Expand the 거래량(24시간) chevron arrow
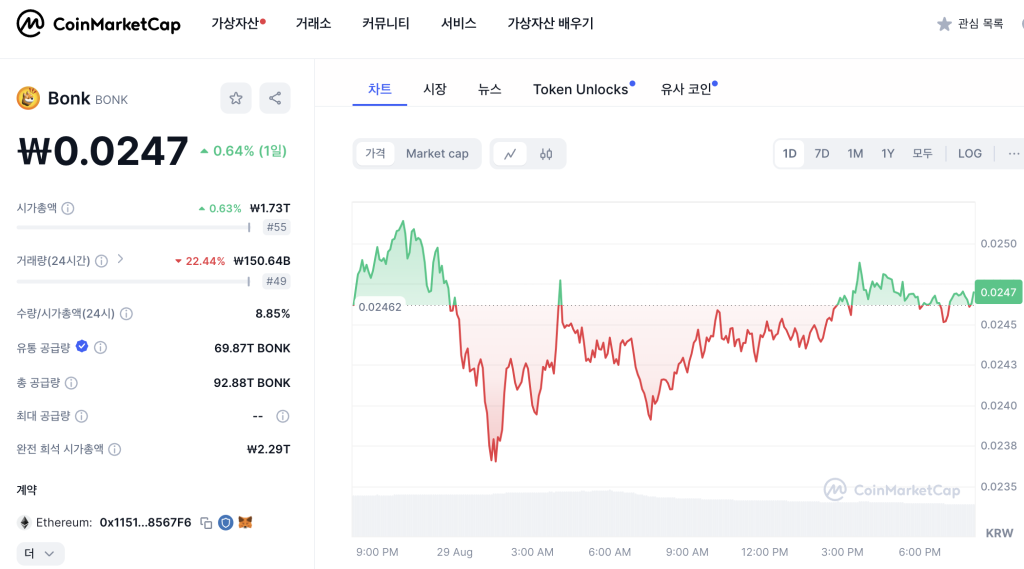Image resolution: width=1024 pixels, height=569 pixels. click(120, 259)
